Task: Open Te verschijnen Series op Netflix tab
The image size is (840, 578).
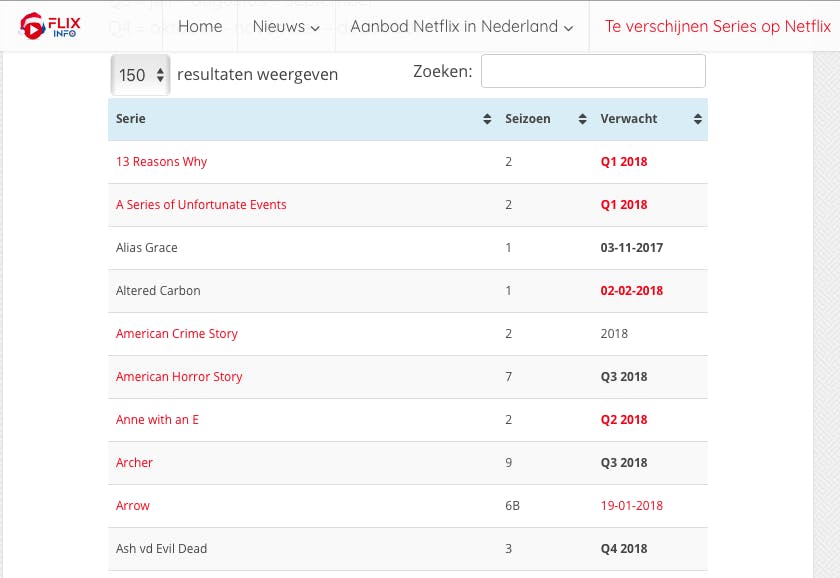Action: coord(717,27)
